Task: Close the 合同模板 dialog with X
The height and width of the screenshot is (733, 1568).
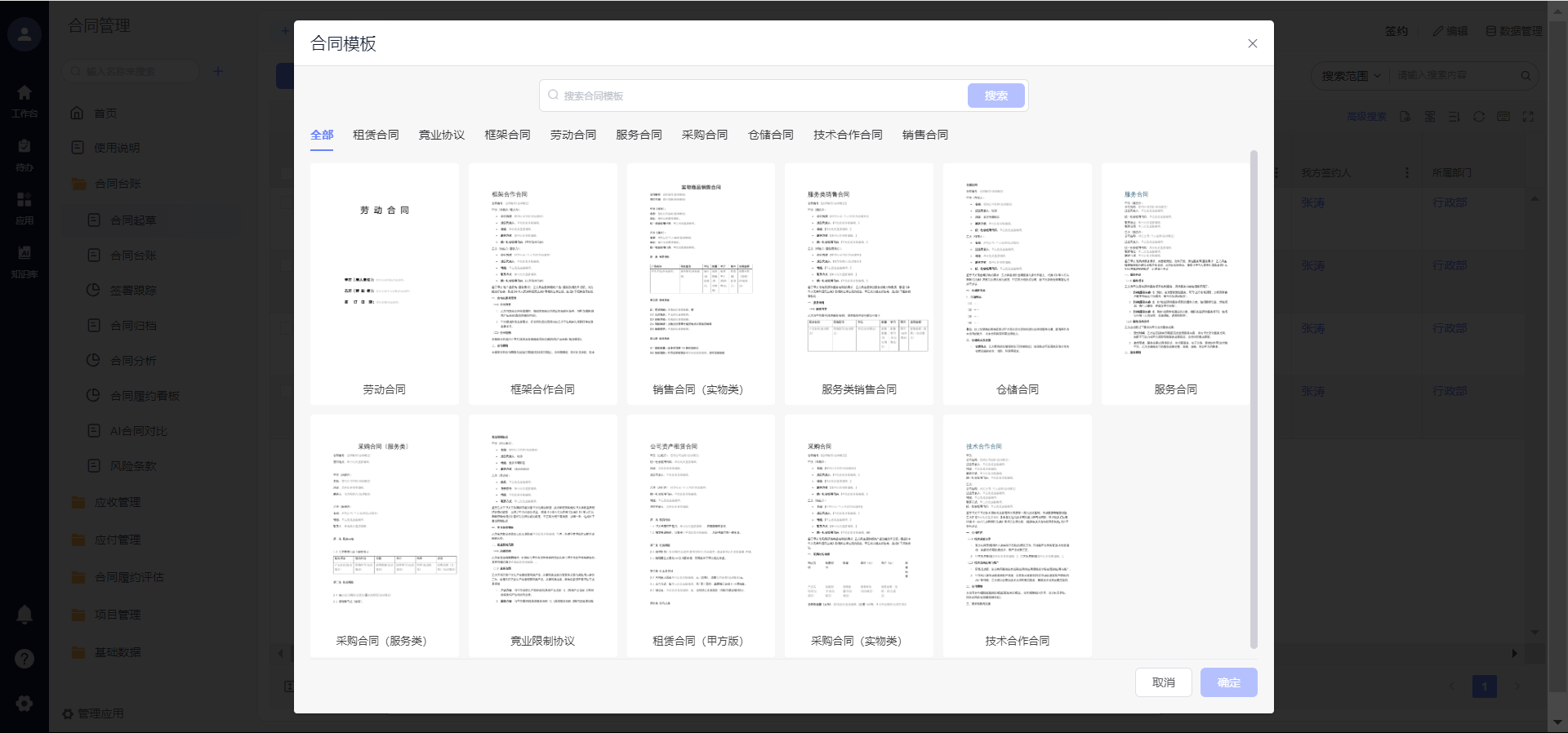Action: (1252, 43)
